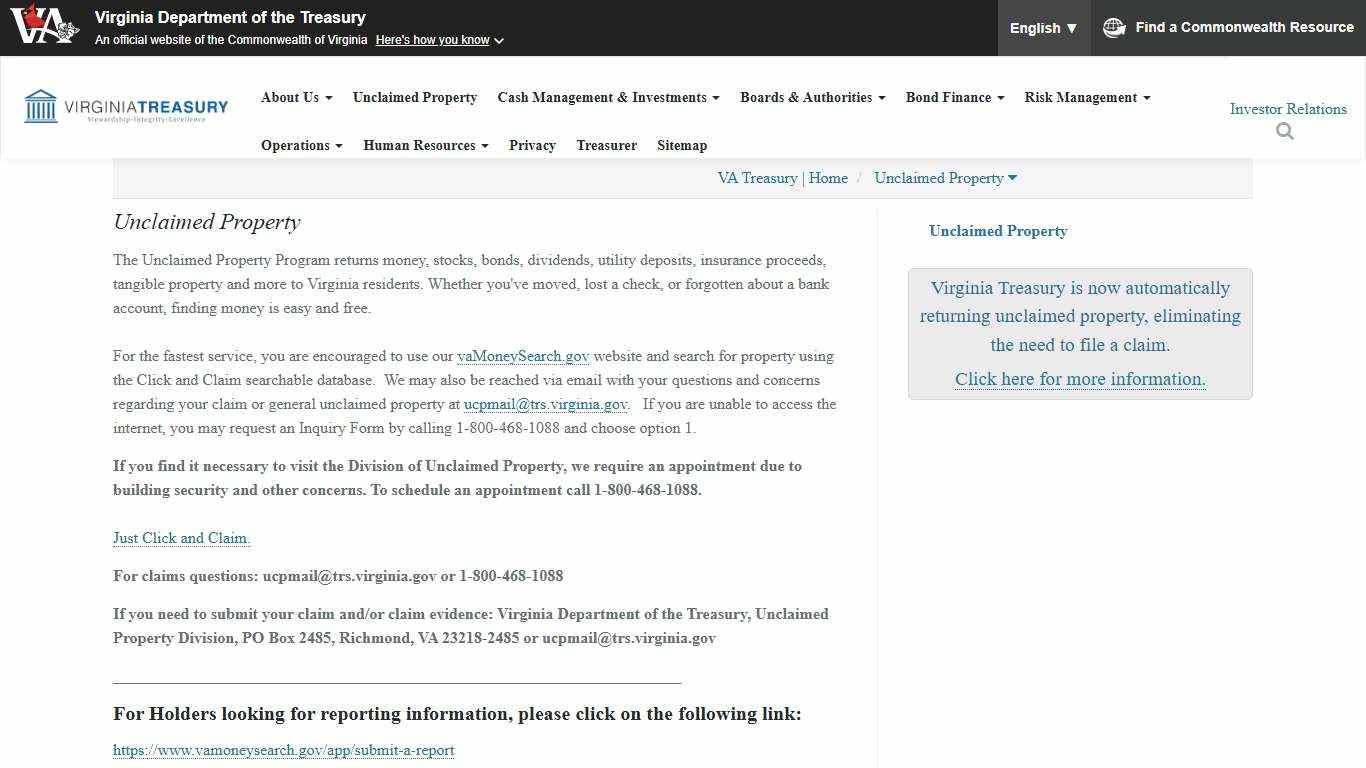Screen dimensions: 1366x768
Task: Open the Sitemap page
Action: 681,145
